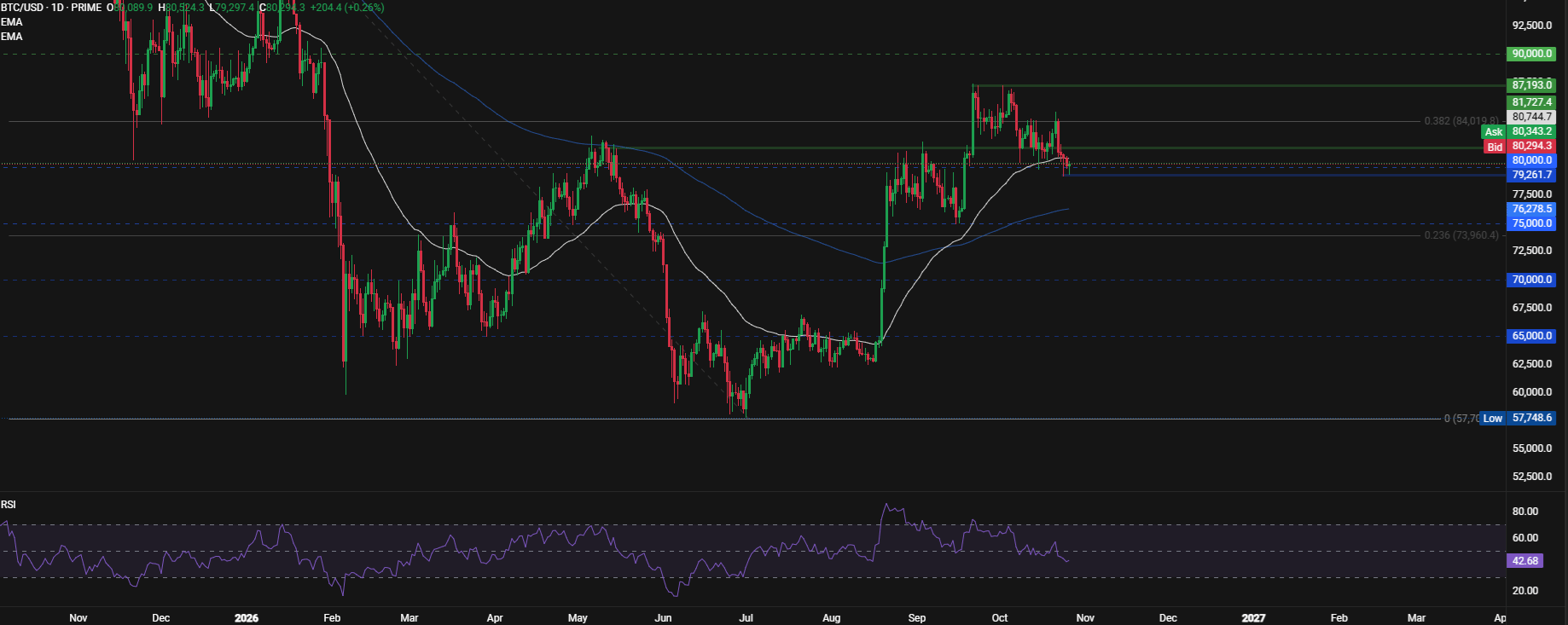Click the Jul label on time axis

click(746, 618)
